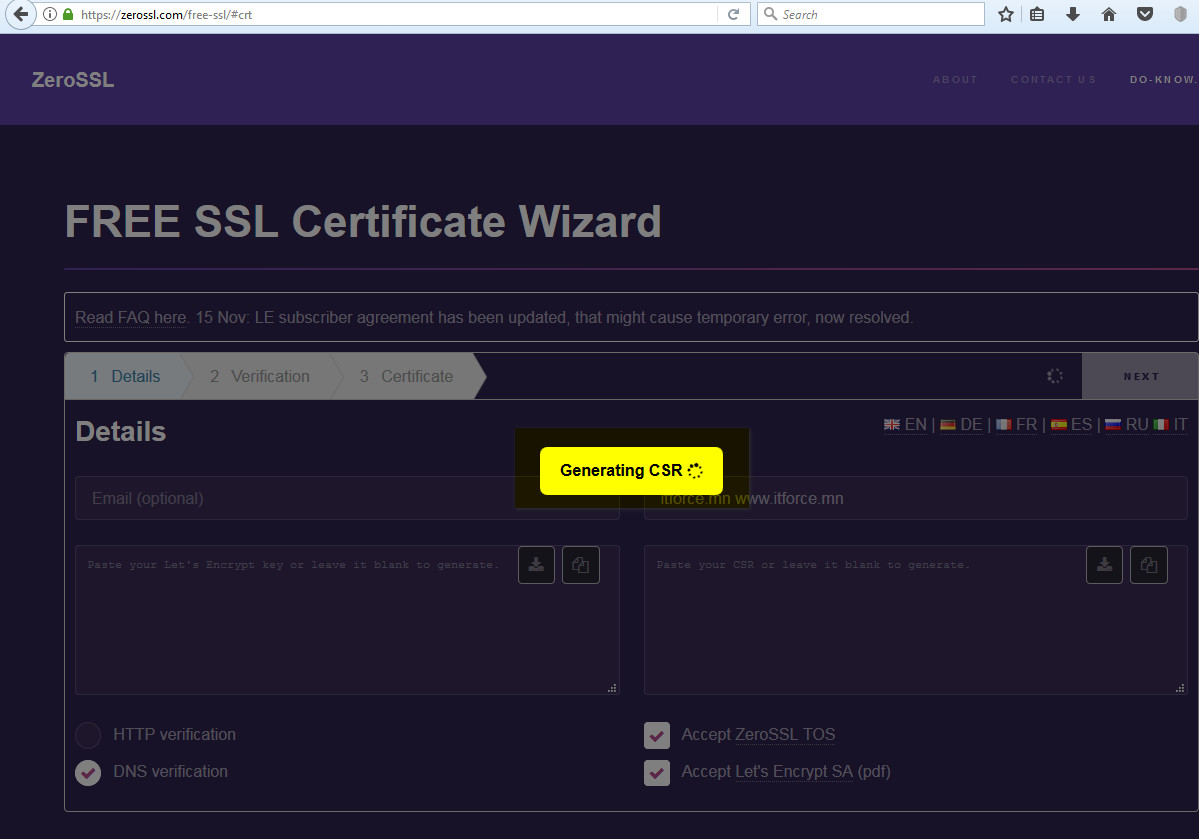Open step 2 Verification tab
Viewport: 1199px width, 839px height.
click(x=260, y=376)
